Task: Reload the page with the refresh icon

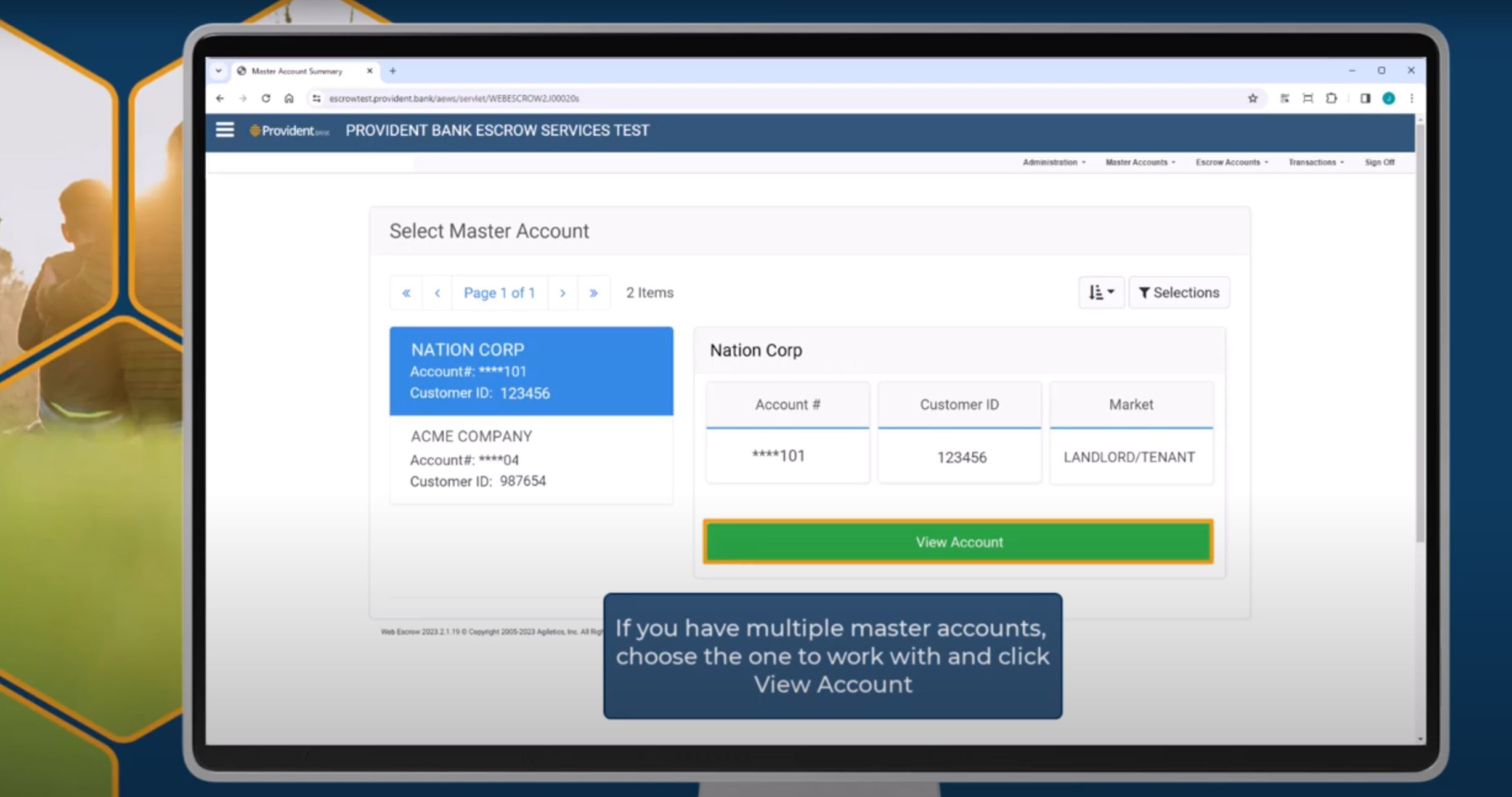Action: 266,99
